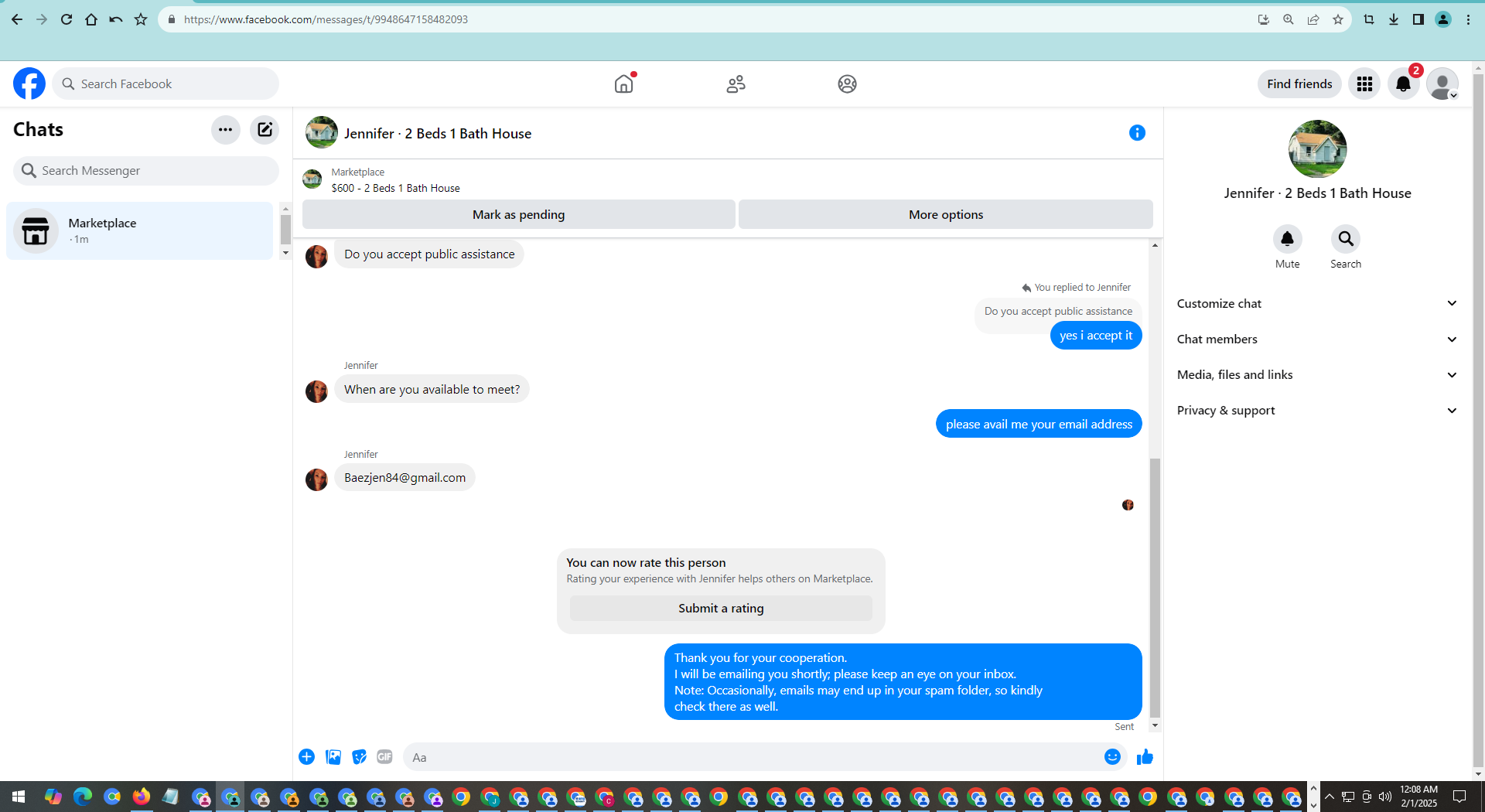
Task: Expand Media, files and links section
Action: pyautogui.click(x=1316, y=375)
